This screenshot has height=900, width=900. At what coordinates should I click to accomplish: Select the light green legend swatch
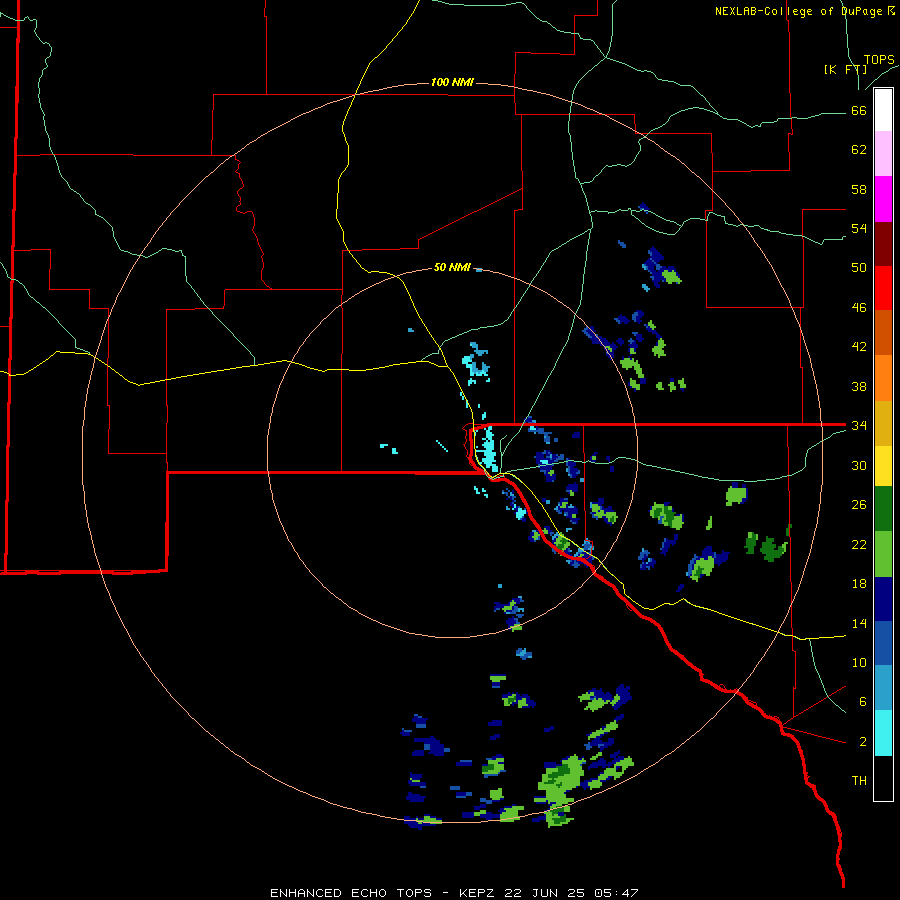[x=883, y=554]
